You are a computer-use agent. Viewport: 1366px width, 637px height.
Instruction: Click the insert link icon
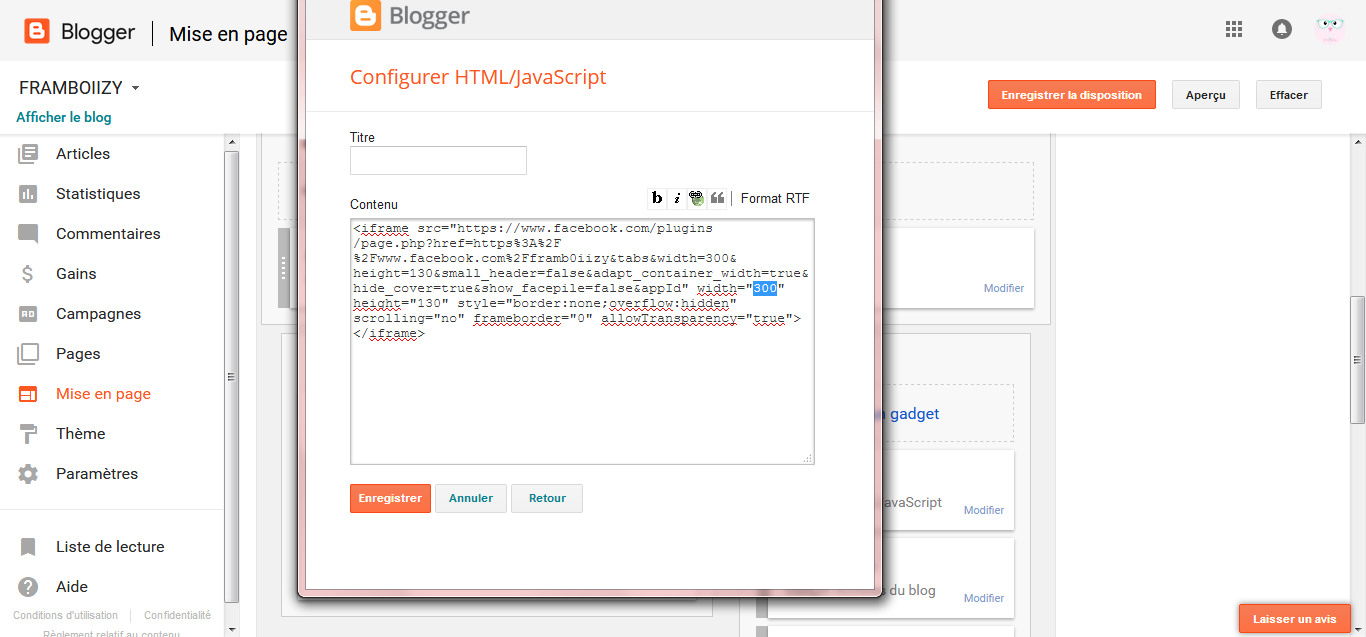(x=696, y=198)
